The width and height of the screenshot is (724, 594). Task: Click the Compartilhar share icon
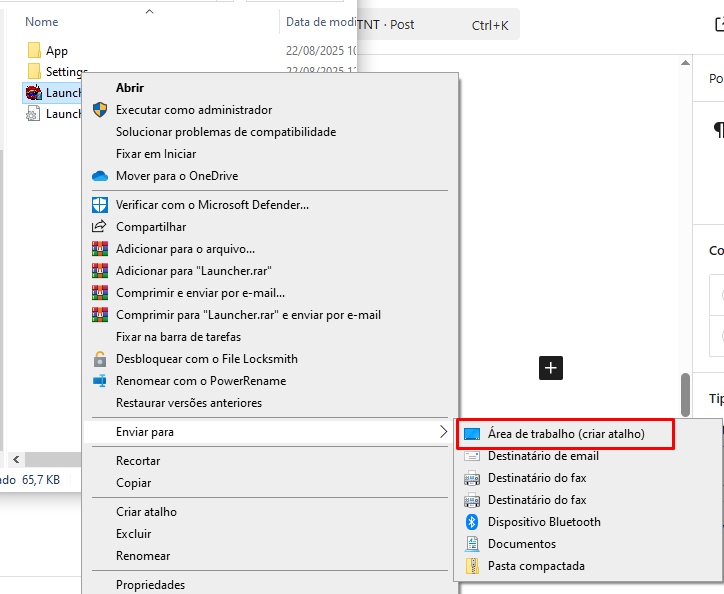(99, 227)
